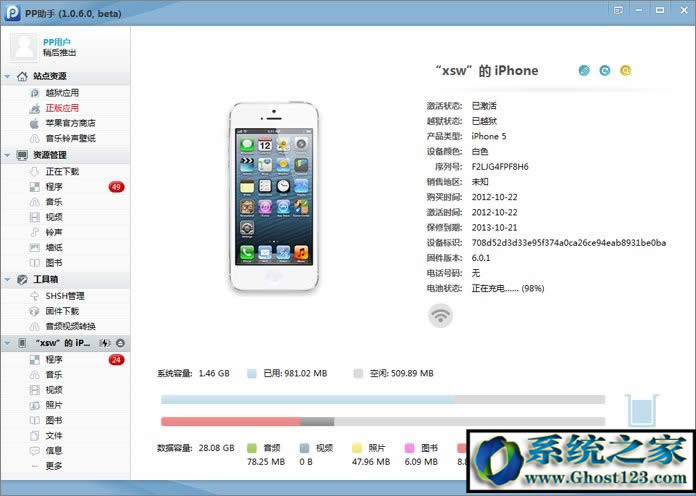
Task: Collapse the 工具箱 section
Action: pyautogui.click(x=8, y=280)
